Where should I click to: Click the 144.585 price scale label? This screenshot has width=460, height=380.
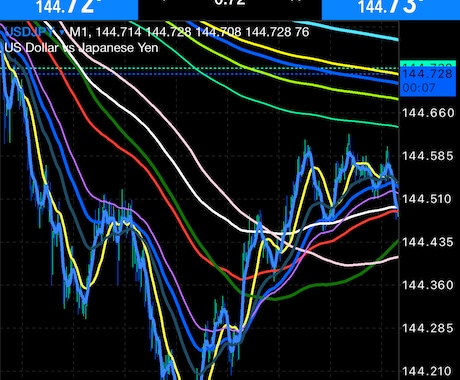coord(428,156)
